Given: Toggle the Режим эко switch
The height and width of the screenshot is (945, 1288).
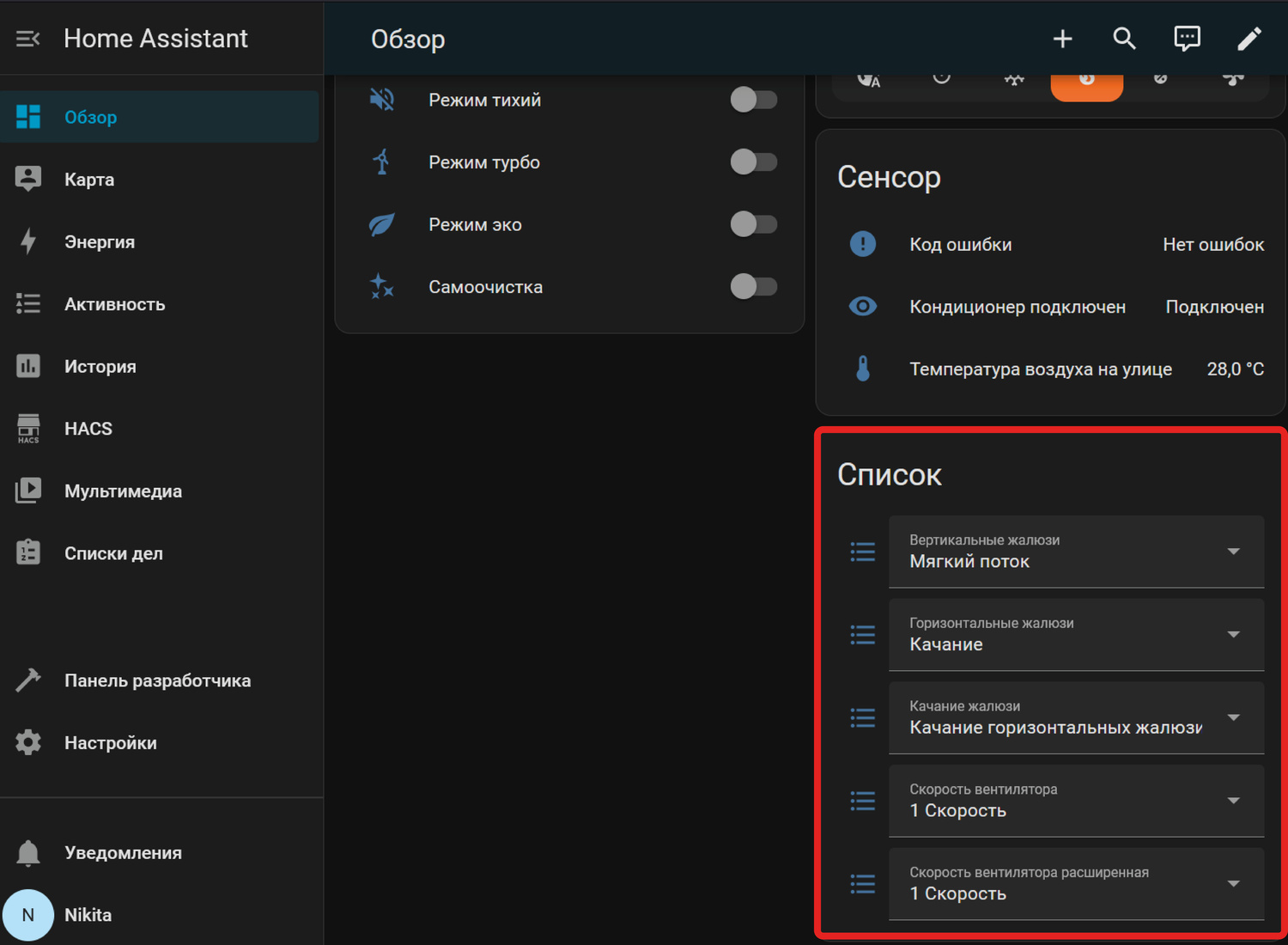Looking at the screenshot, I should pyautogui.click(x=753, y=224).
